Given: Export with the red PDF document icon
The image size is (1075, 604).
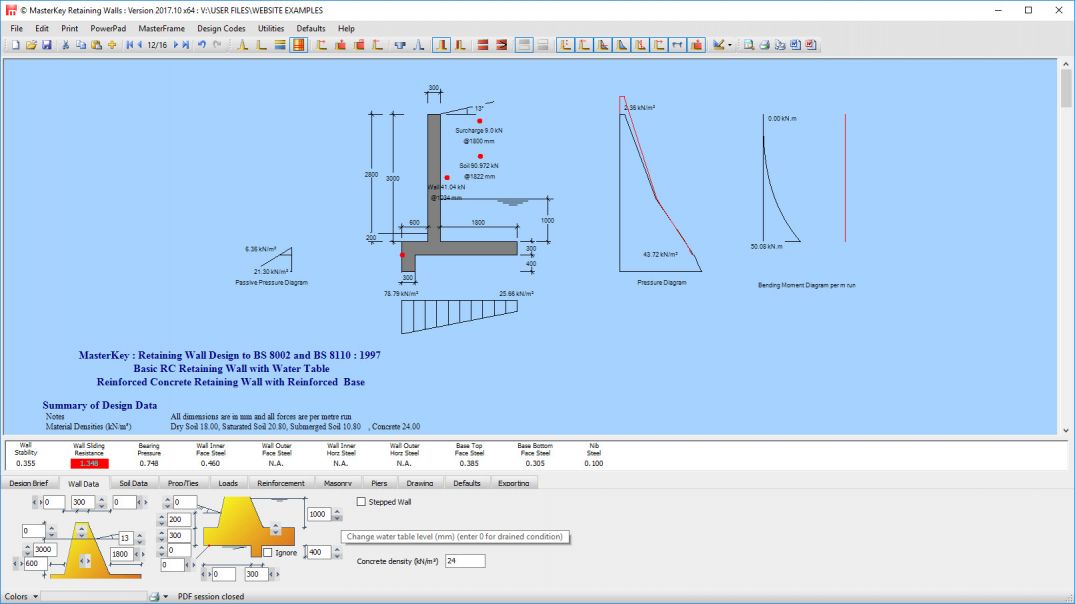Looking at the screenshot, I should click(811, 45).
